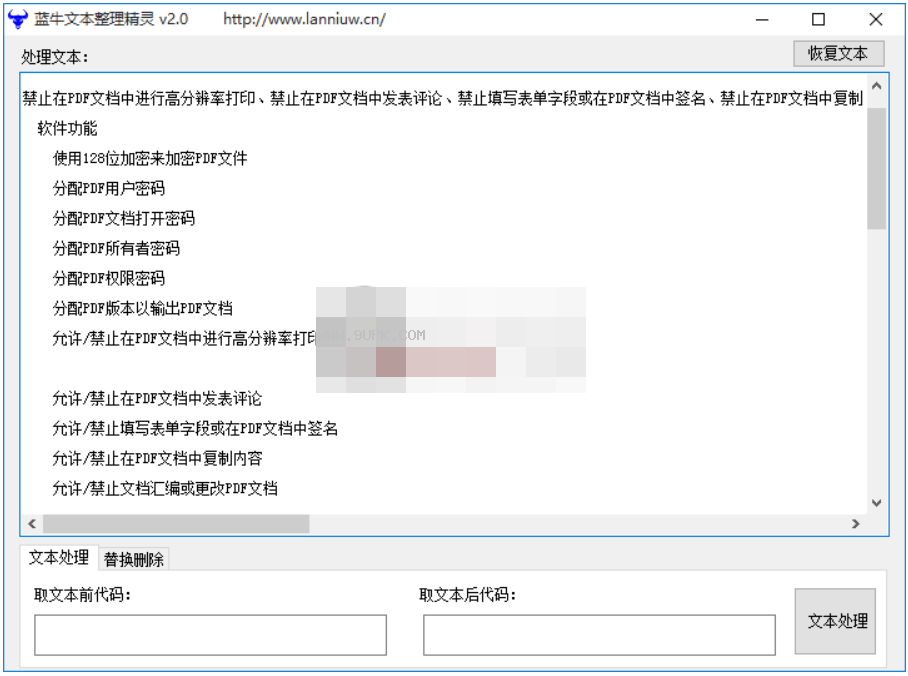Click the line 分配PDF所有者密码
This screenshot has width=908, height=676.
pos(116,249)
